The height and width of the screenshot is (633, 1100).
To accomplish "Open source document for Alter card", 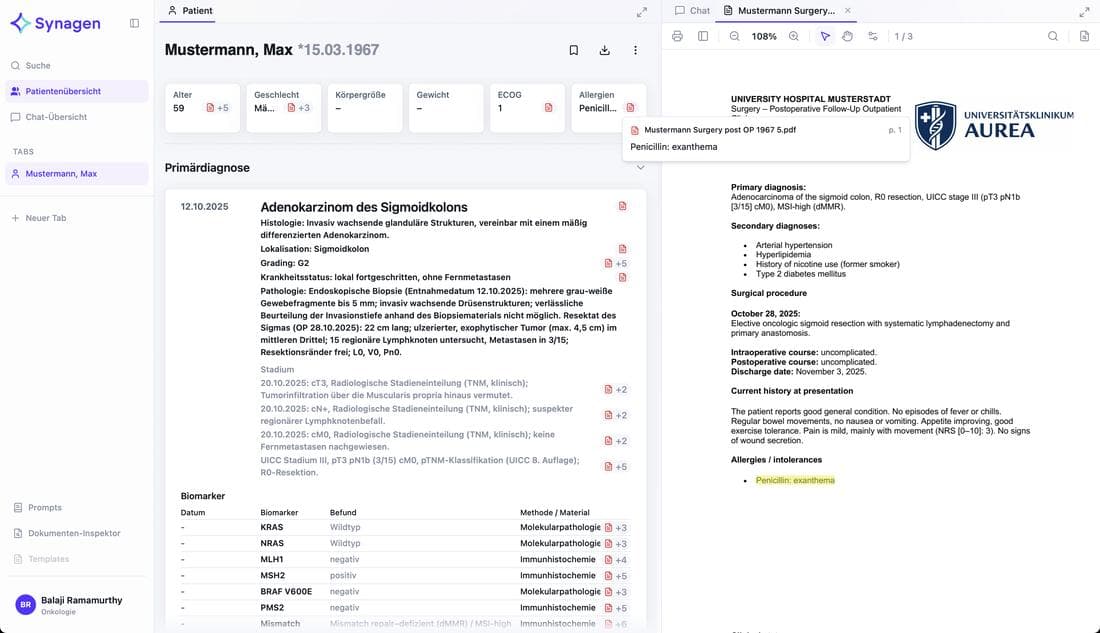I will tap(210, 108).
